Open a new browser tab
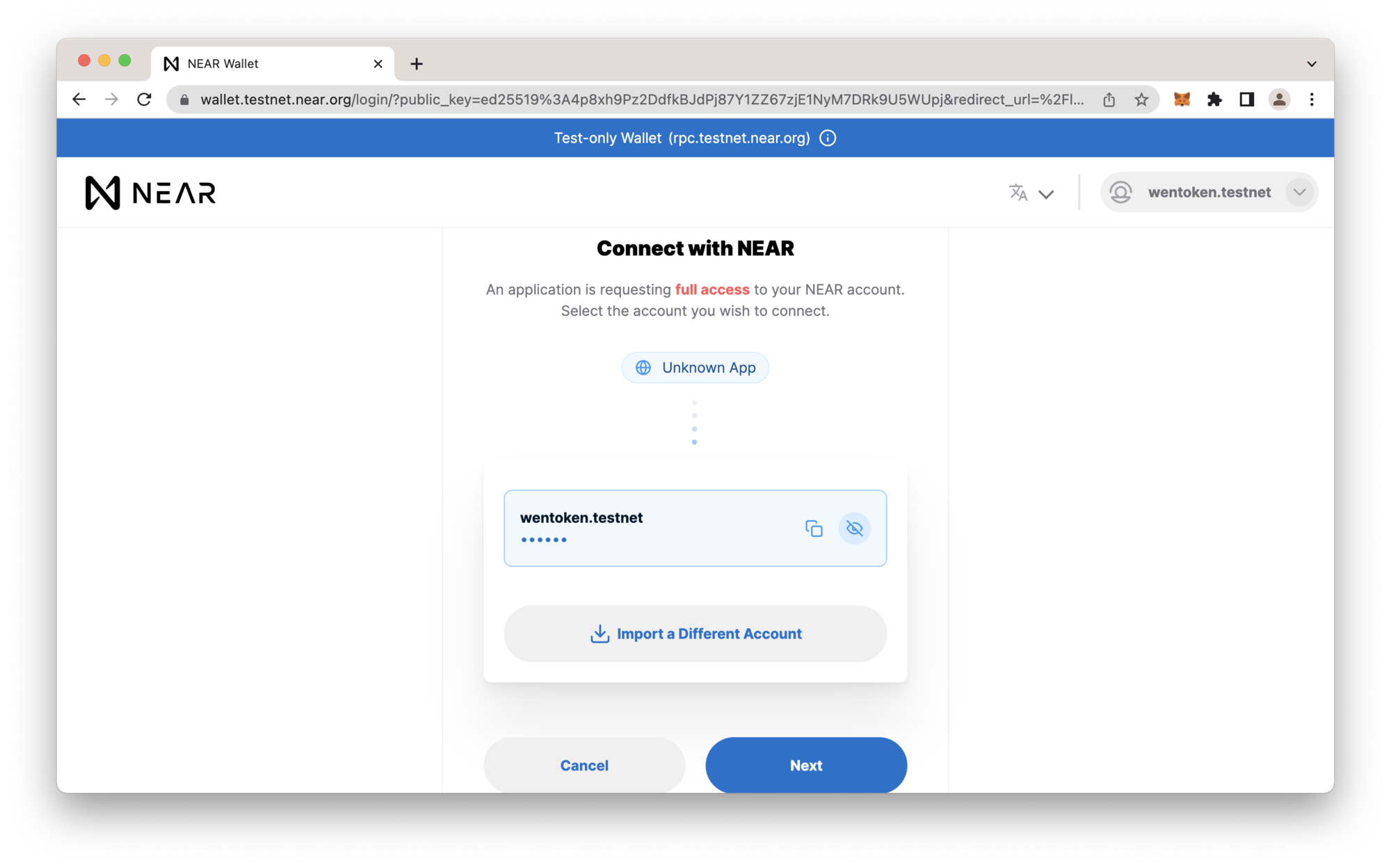Image resolution: width=1391 pixels, height=868 pixels. [x=417, y=64]
